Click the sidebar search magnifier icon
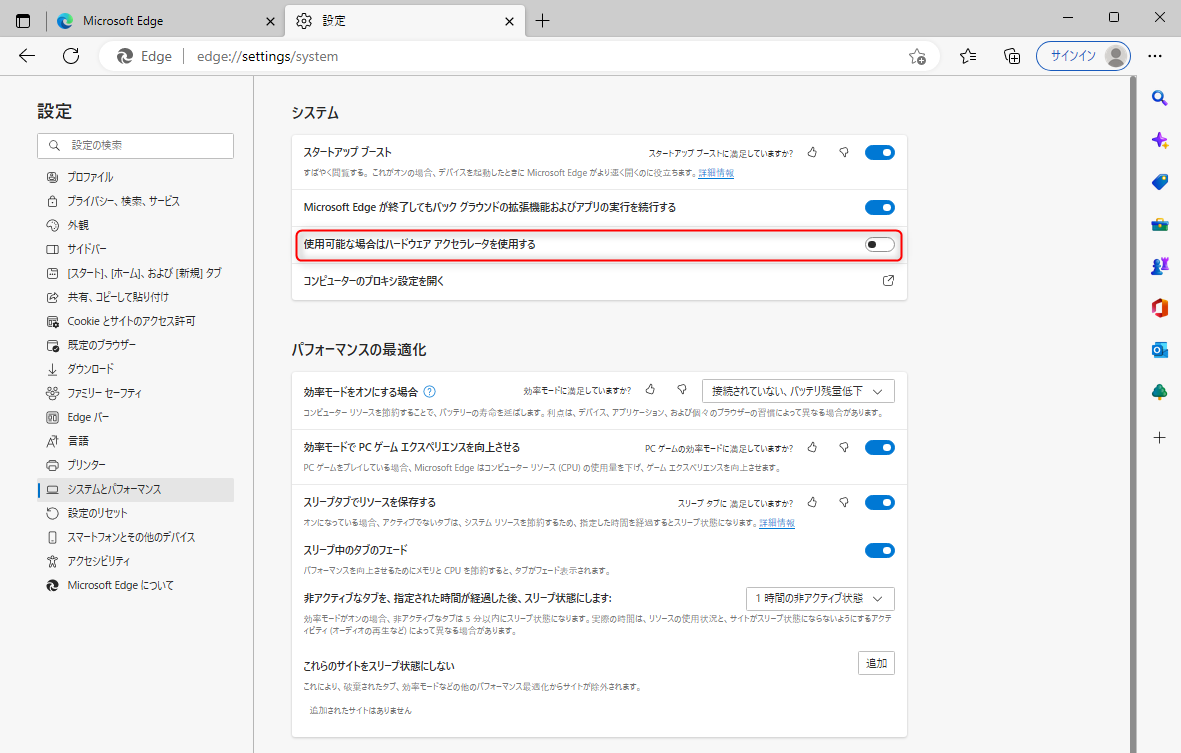1181x753 pixels. (1159, 98)
